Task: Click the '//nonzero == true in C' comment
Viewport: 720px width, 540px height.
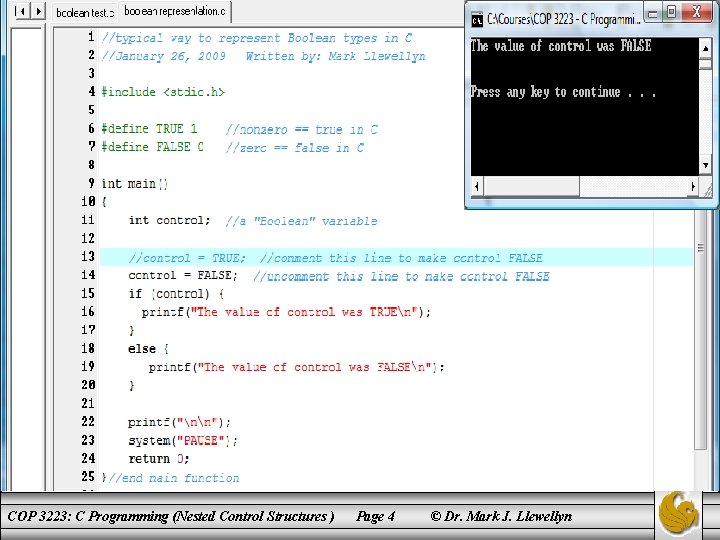Action: [301, 129]
